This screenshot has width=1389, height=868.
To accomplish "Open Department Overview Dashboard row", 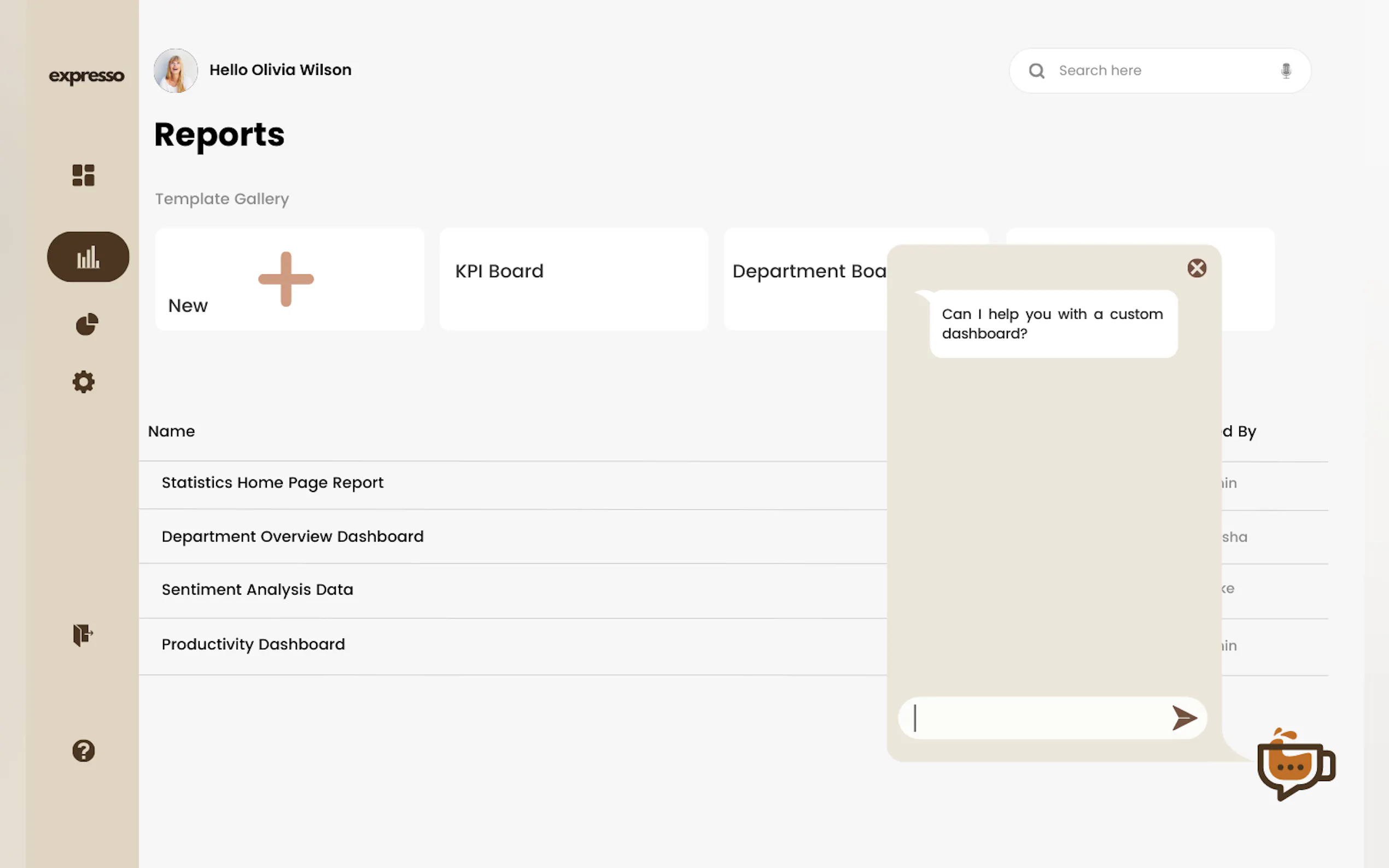I will click(x=292, y=536).
